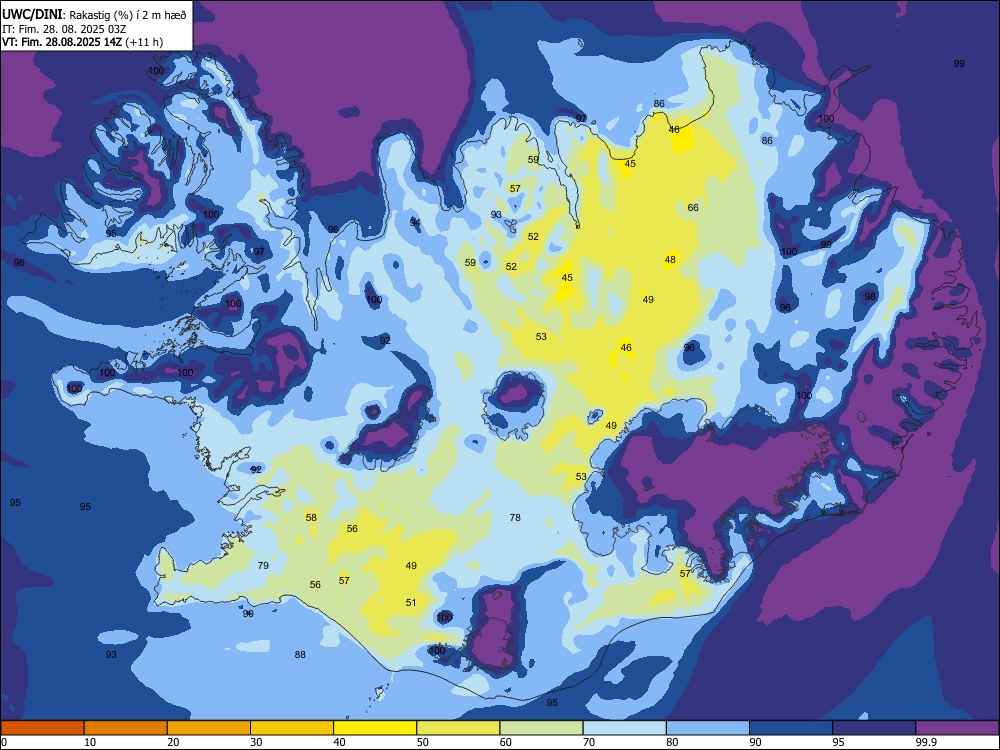Click the 90–95 dark blue legend swatch
This screenshot has width=1000, height=750.
(x=791, y=728)
